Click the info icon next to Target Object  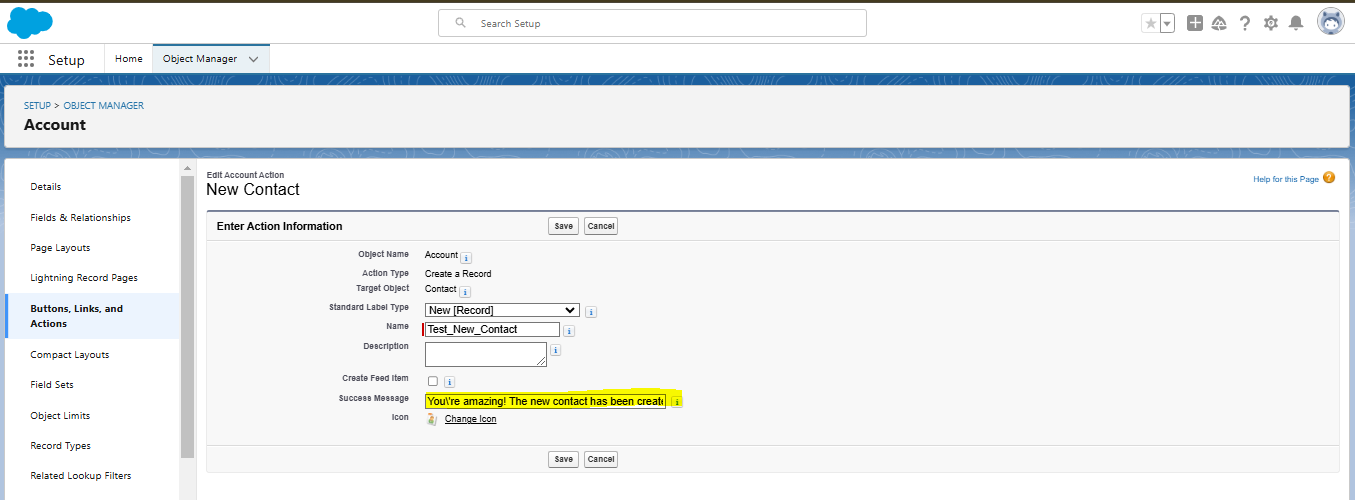tap(466, 292)
